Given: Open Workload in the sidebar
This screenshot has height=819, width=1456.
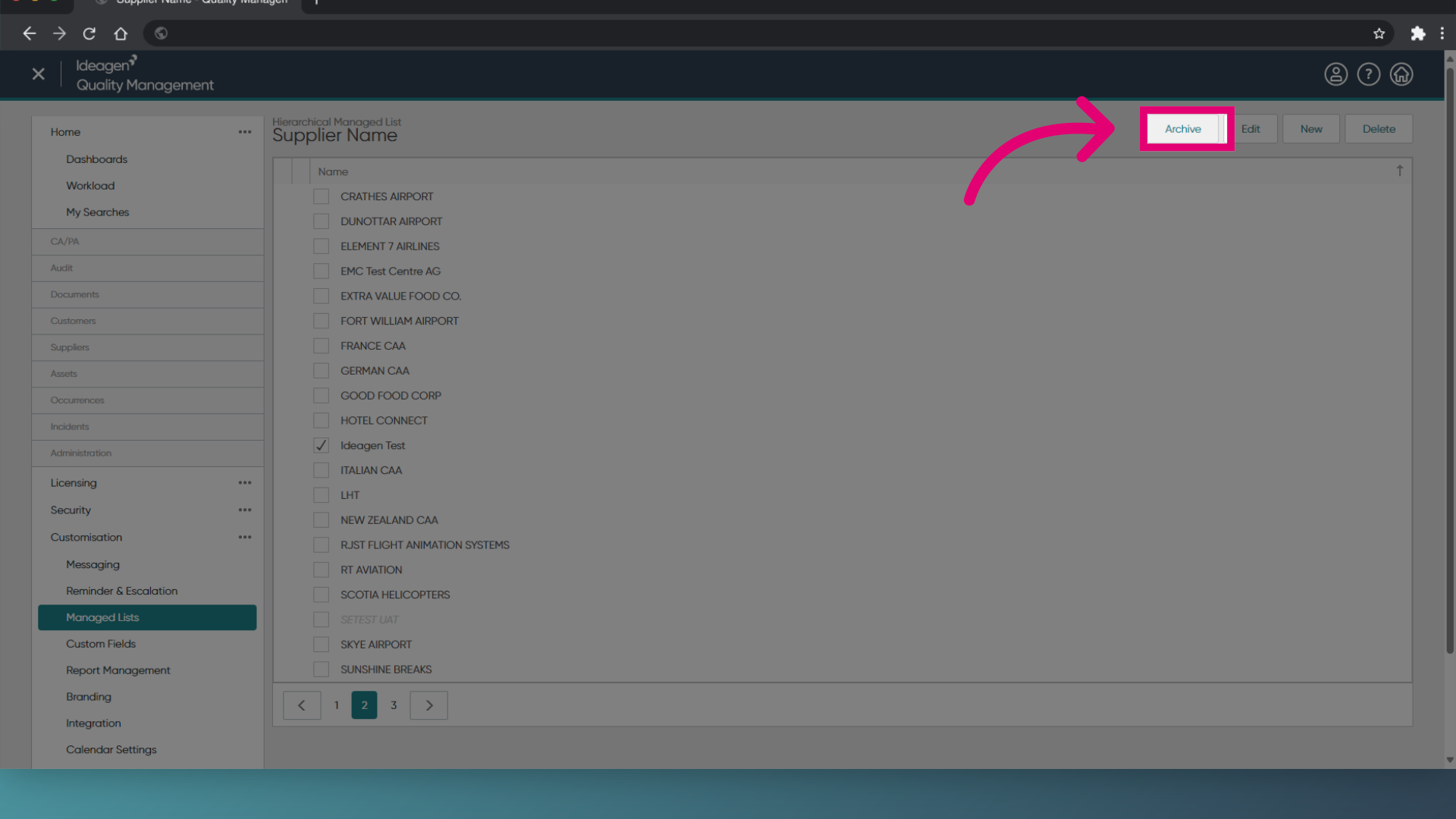Looking at the screenshot, I should tap(90, 186).
